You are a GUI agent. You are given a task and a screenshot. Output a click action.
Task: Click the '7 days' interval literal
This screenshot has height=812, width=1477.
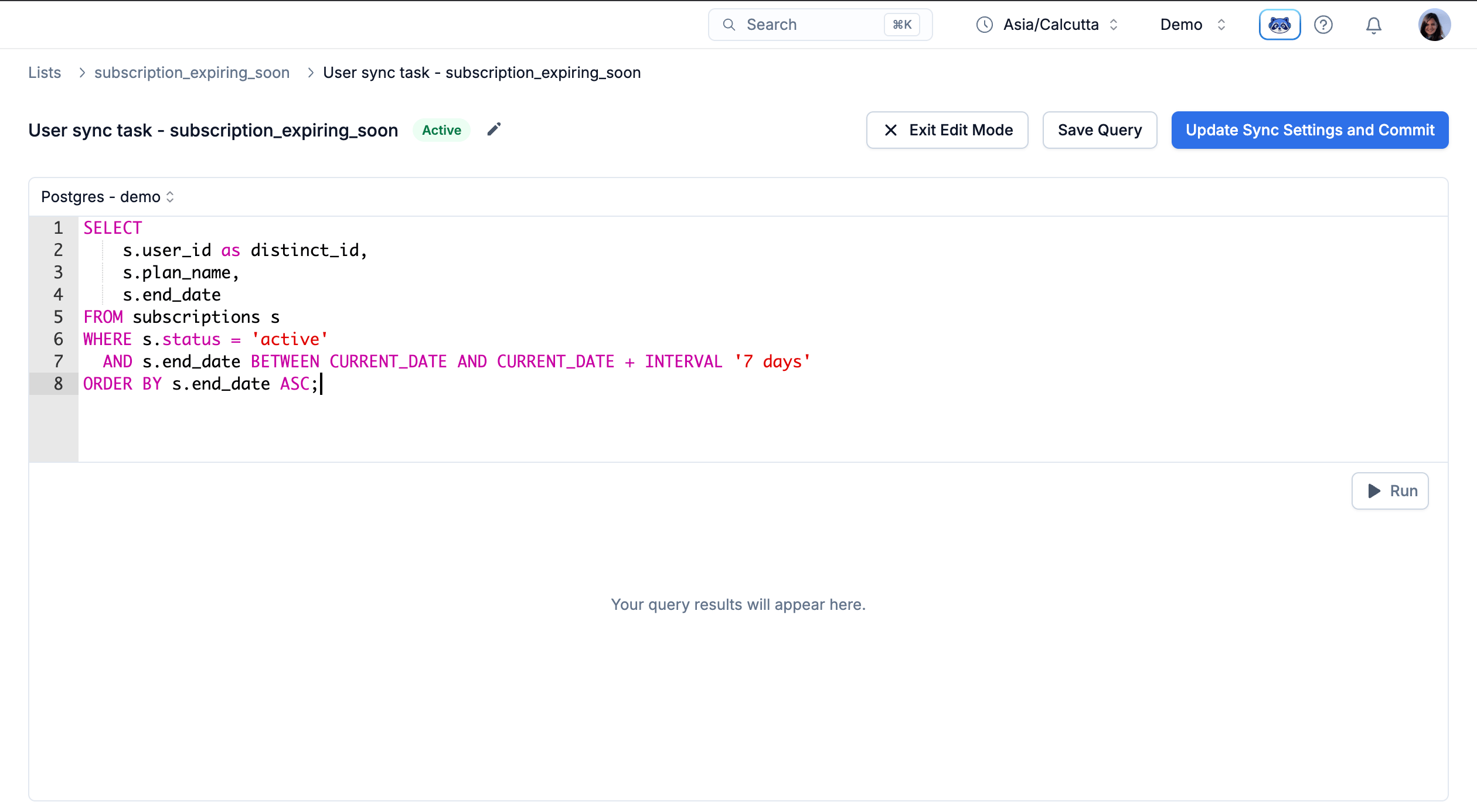772,361
